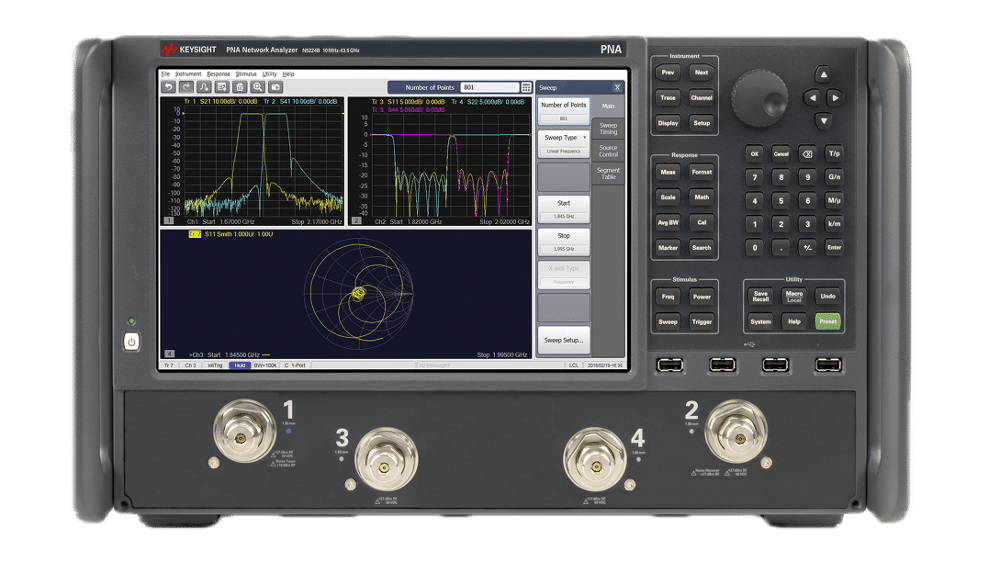The image size is (1000, 563).
Task: Push the down arrow navigation key
Action: coord(823,121)
